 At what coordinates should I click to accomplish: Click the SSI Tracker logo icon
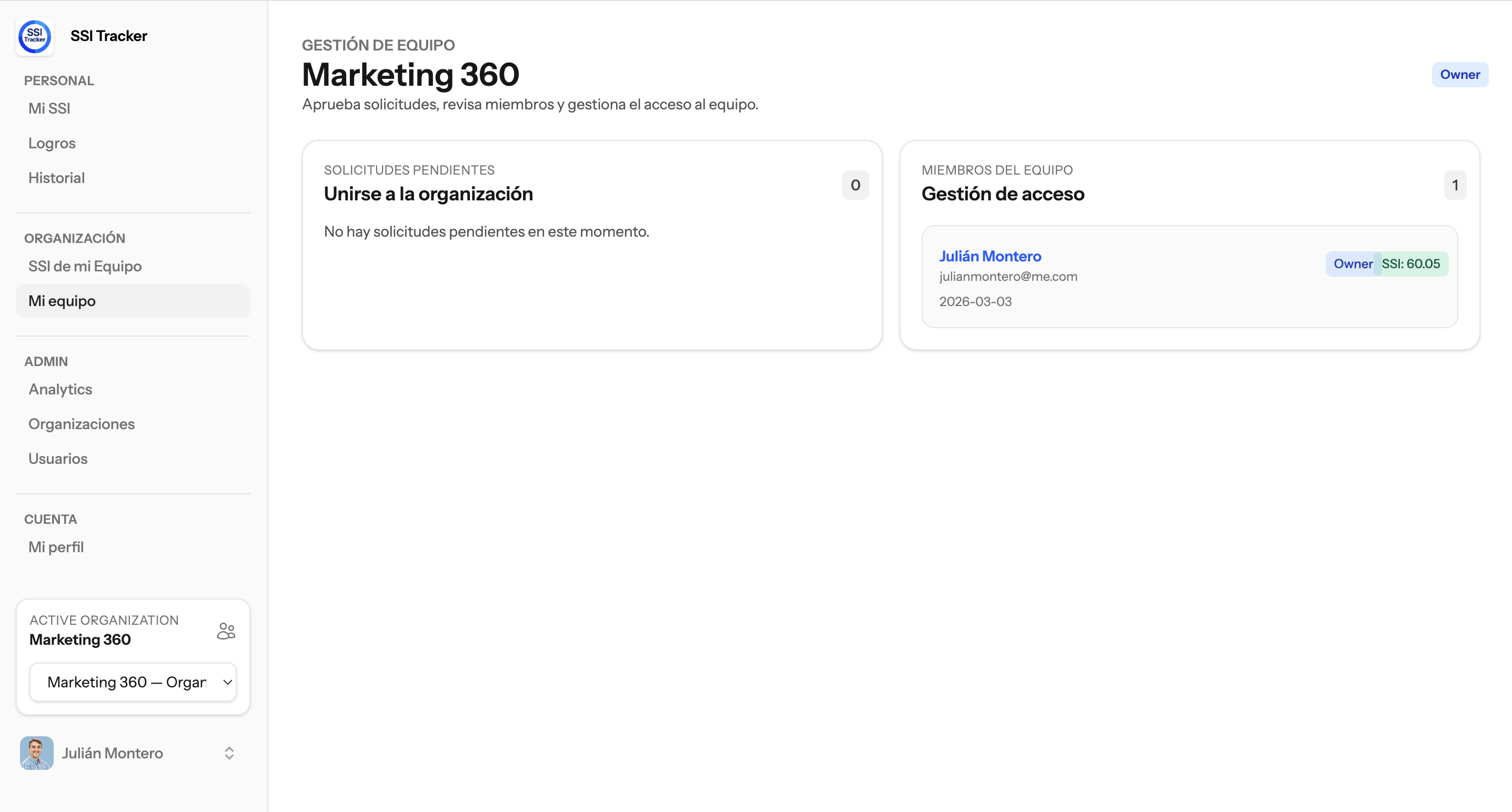35,36
